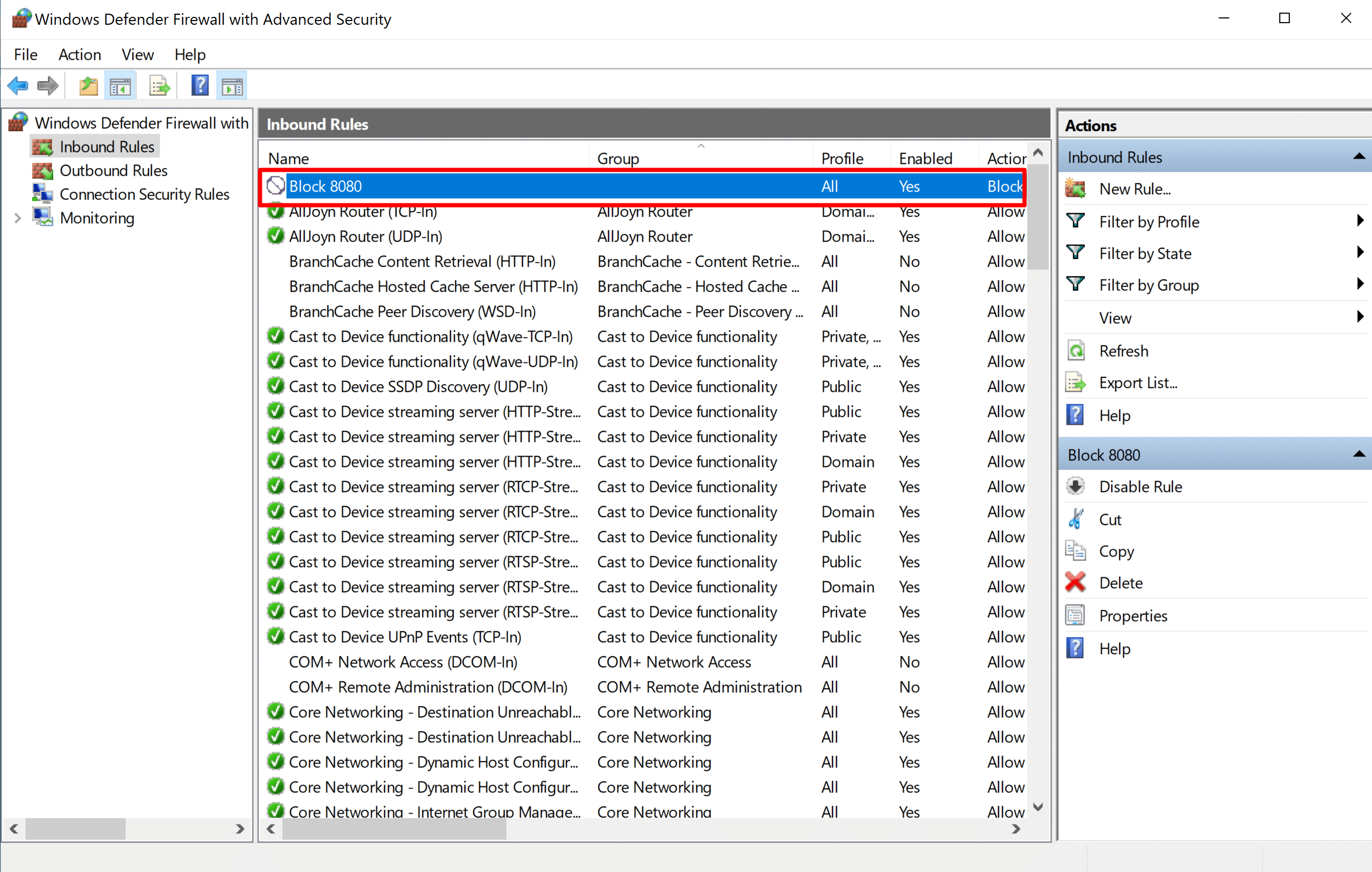Toggle the Show/Hide Console Tree toolbar icon
Image resolution: width=1372 pixels, height=872 pixels.
click(120, 86)
